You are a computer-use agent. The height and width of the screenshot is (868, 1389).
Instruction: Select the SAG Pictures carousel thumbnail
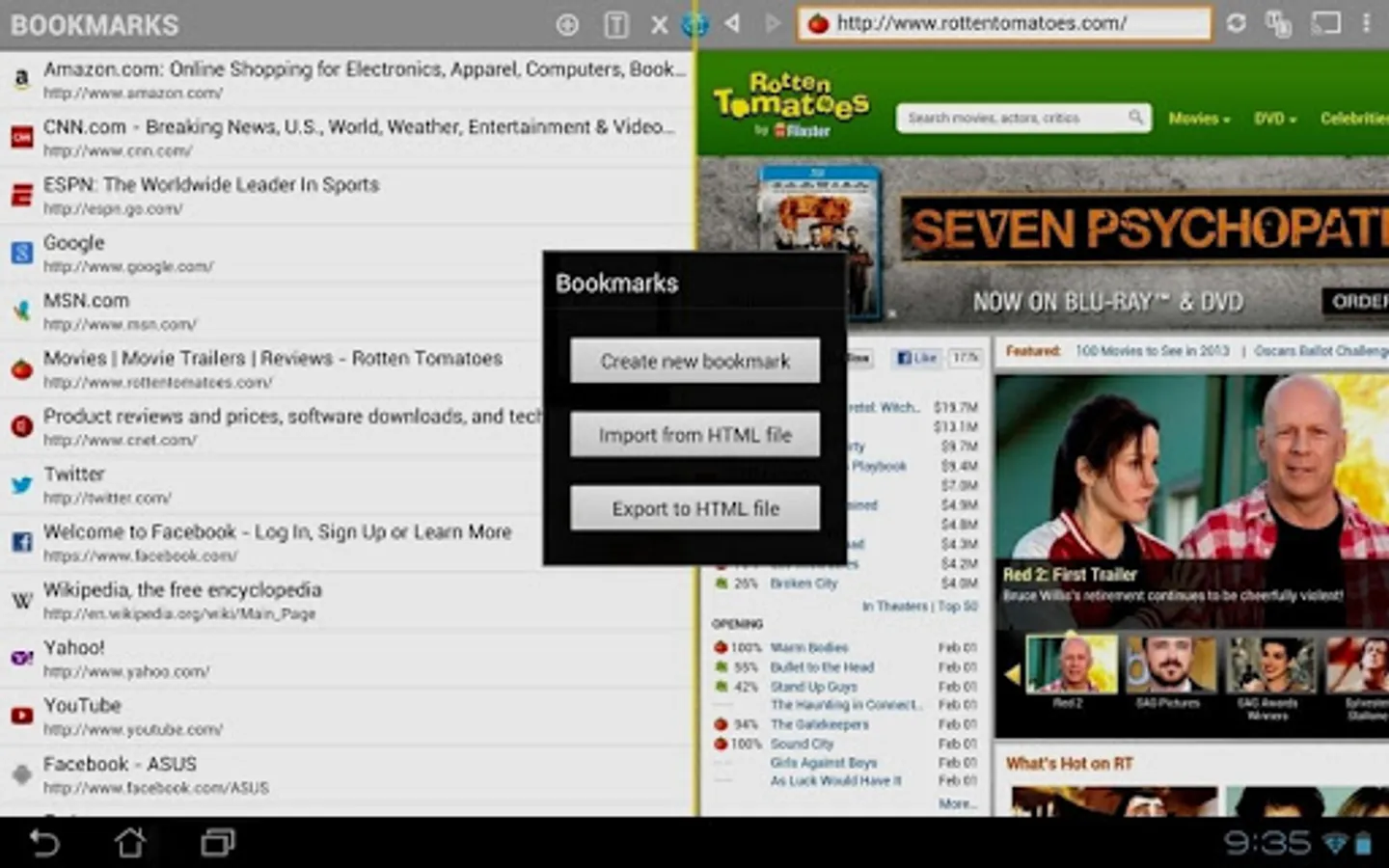1170,665
